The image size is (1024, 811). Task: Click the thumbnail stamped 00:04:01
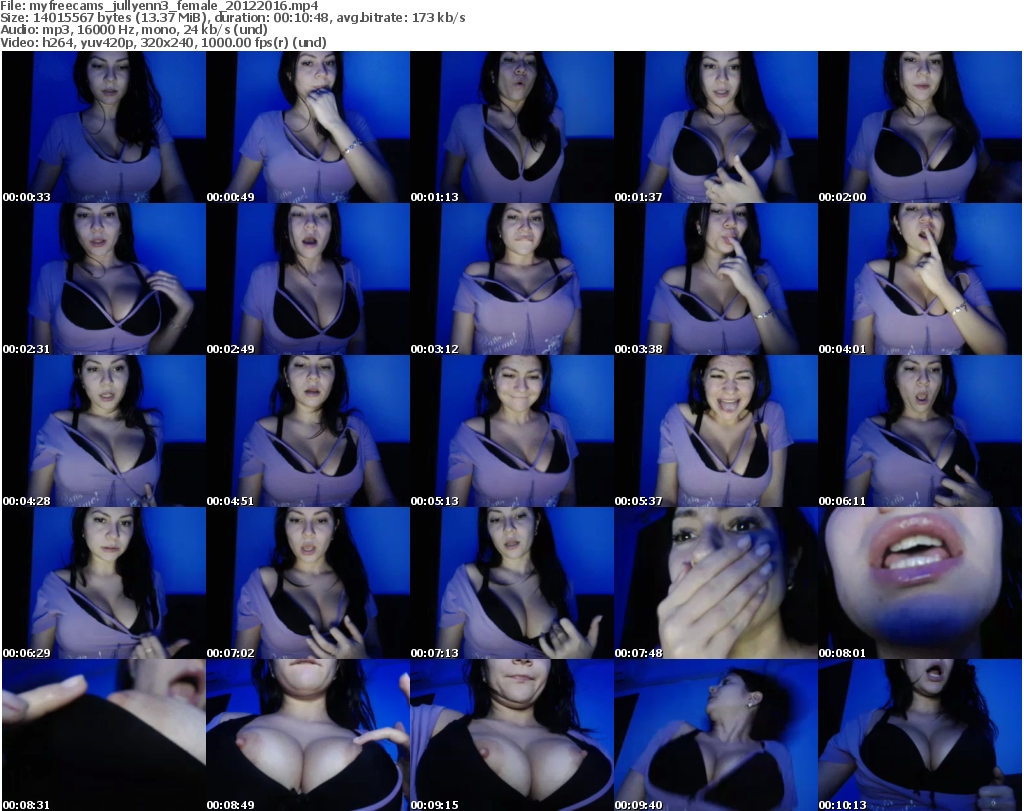[x=920, y=279]
